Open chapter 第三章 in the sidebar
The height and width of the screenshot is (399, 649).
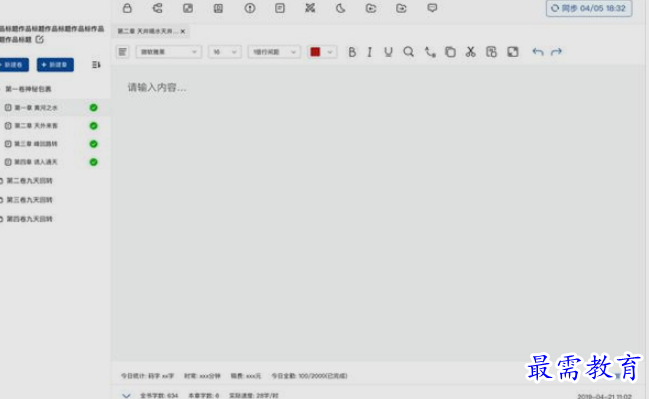[x=36, y=144]
